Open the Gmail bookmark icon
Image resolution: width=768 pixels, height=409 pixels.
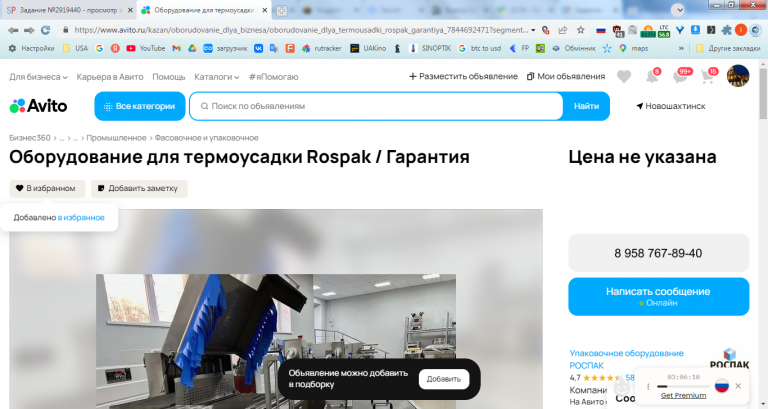coord(176,48)
